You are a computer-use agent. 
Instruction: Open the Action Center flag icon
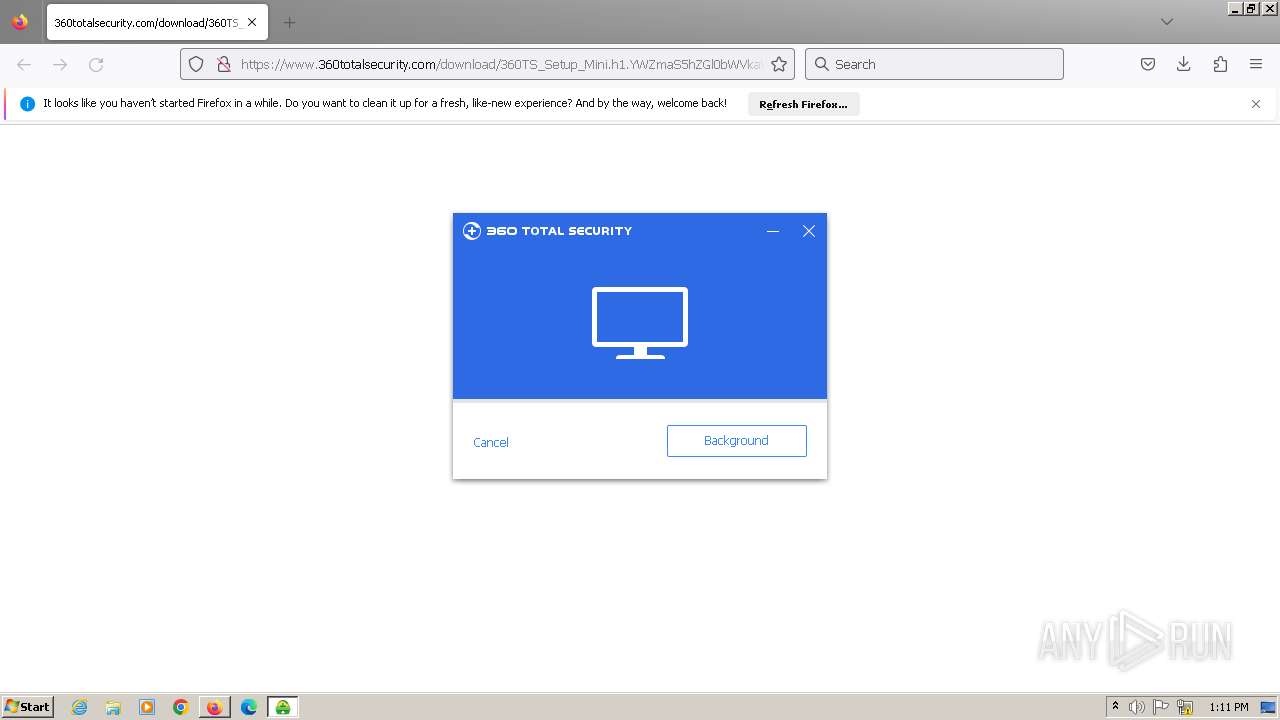1161,707
